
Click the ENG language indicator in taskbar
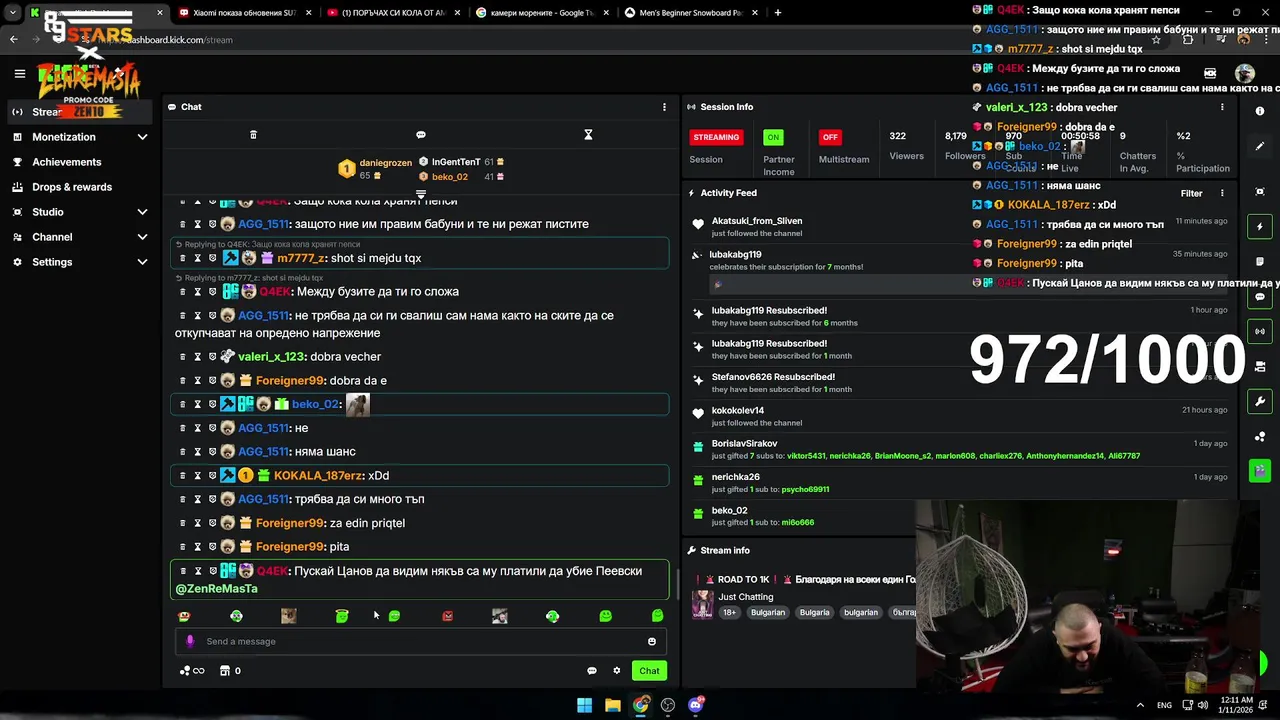1164,705
